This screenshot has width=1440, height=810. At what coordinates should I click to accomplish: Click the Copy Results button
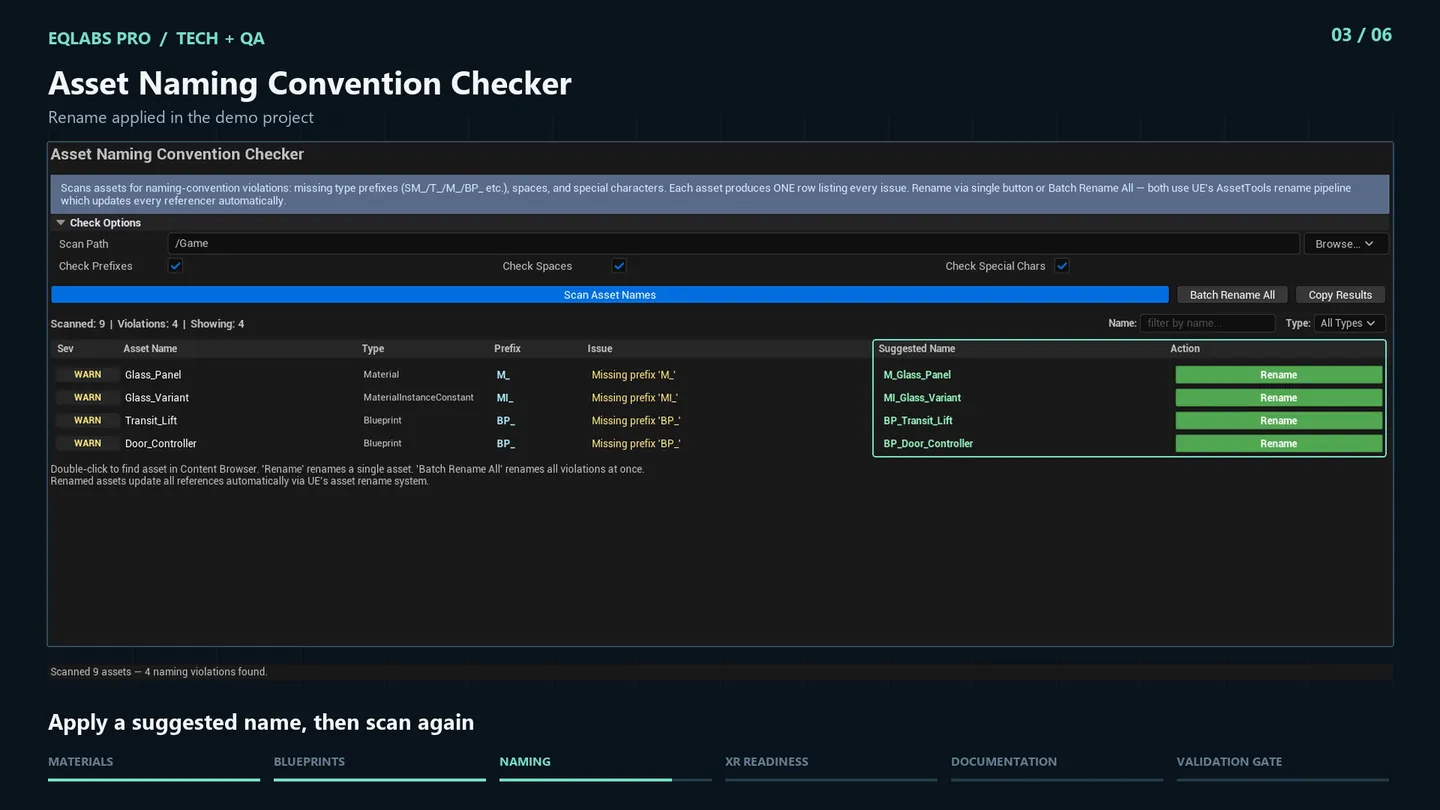(x=1340, y=295)
